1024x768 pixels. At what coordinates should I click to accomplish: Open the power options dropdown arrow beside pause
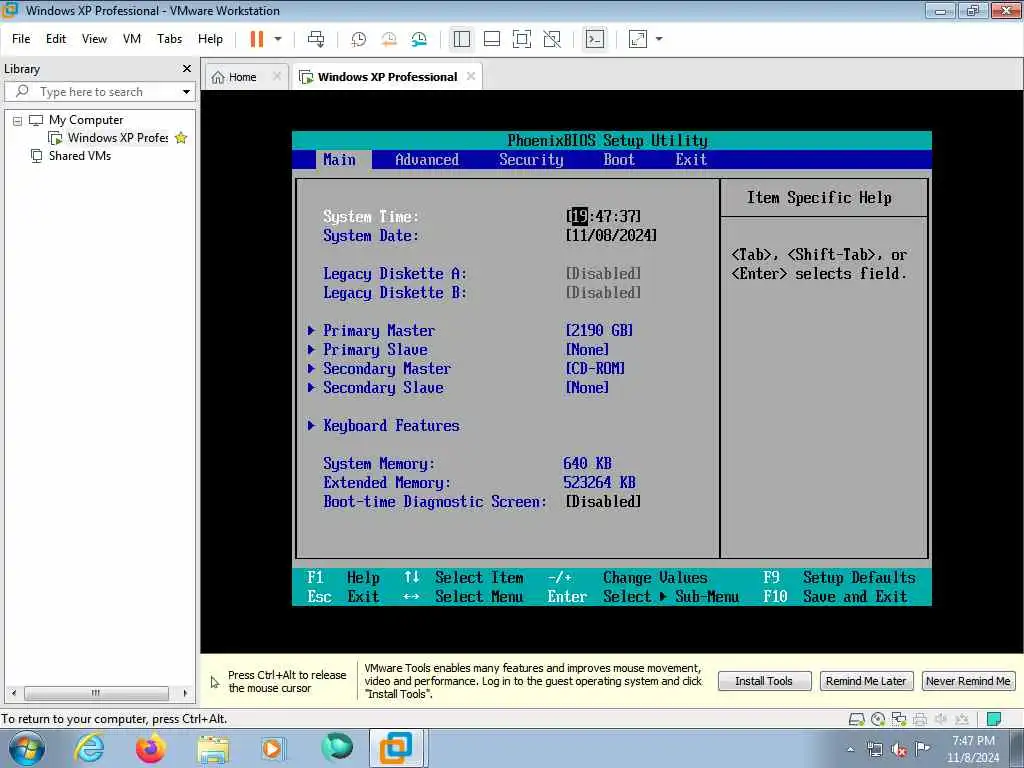coord(278,39)
